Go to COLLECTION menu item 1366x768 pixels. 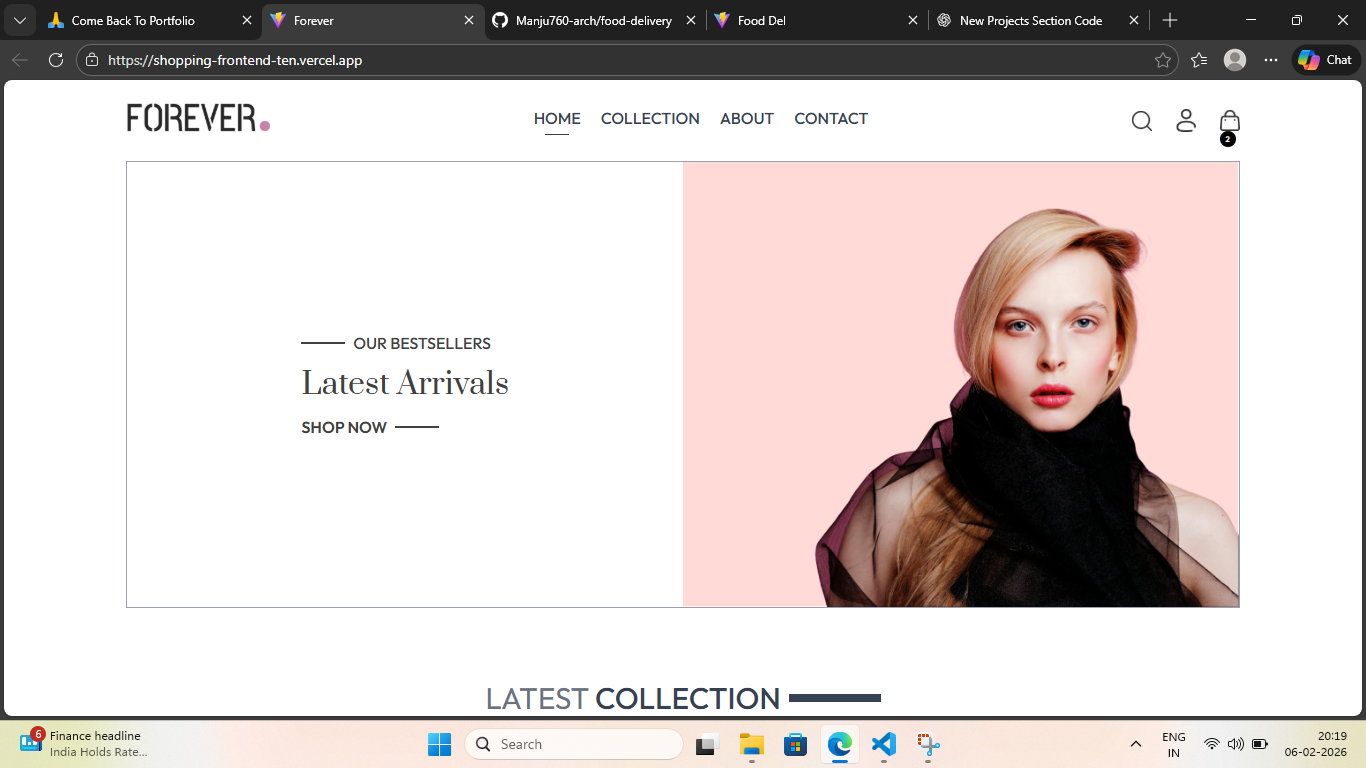(650, 118)
